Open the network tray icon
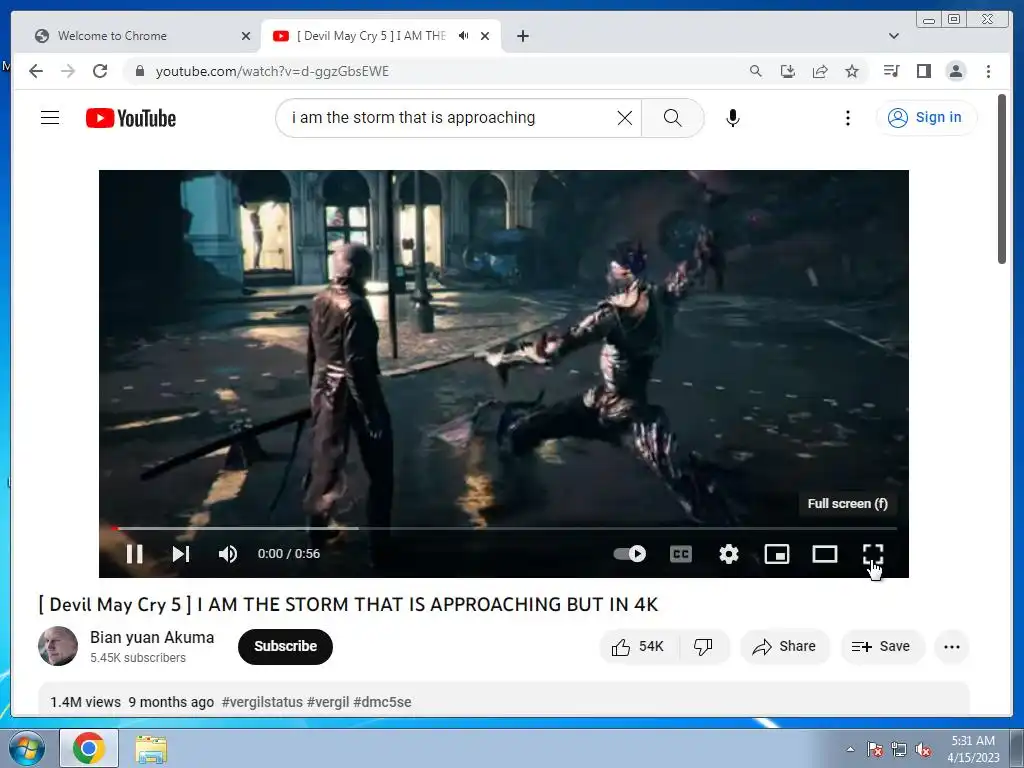 tap(899, 750)
